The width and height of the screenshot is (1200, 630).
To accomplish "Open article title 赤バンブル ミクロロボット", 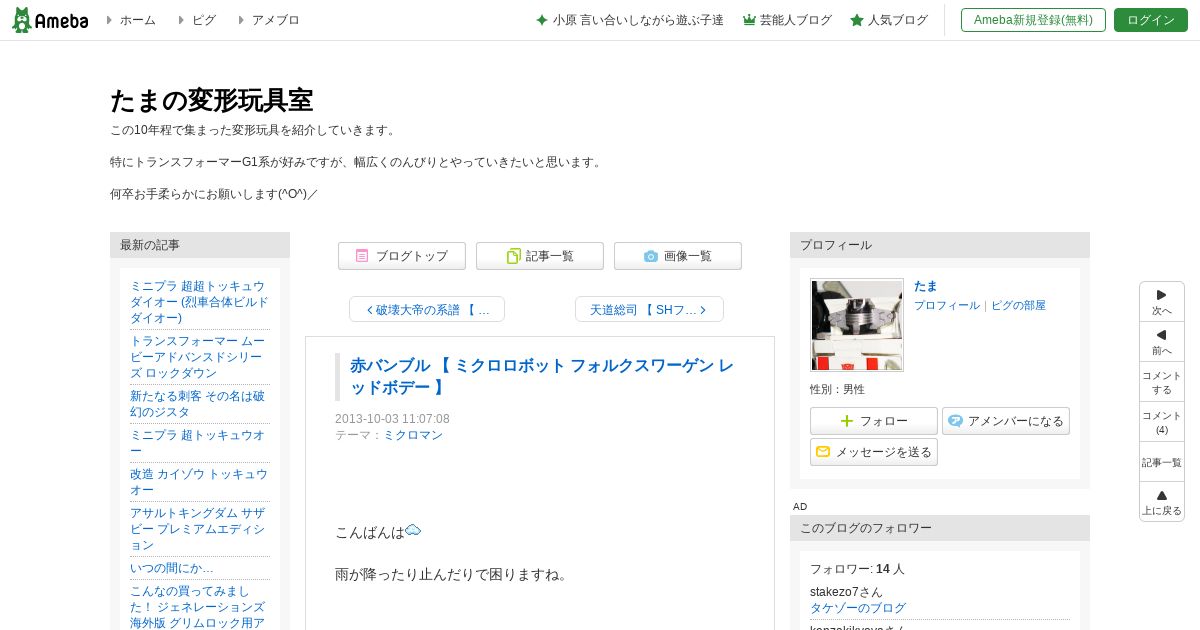I will [541, 376].
